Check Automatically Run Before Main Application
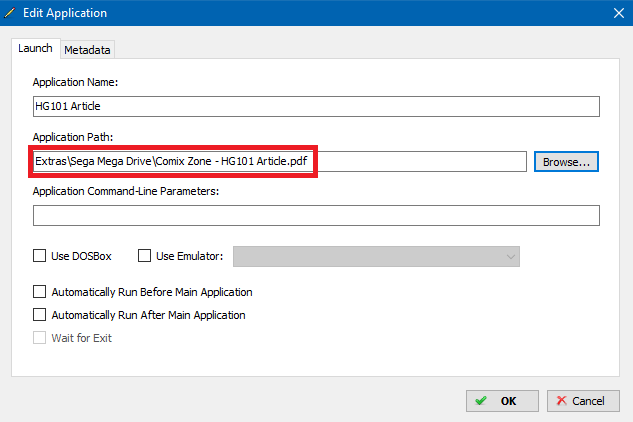This screenshot has height=422, width=633. [39, 292]
